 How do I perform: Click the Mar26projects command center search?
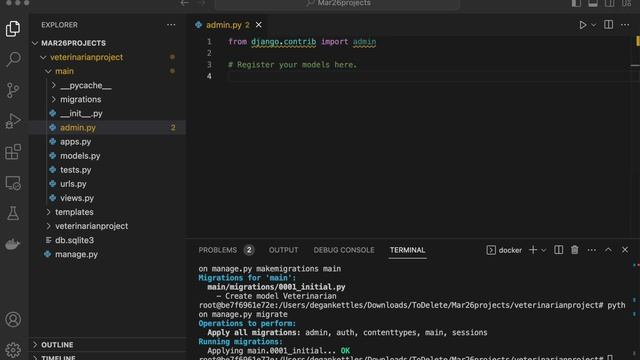[338, 4]
